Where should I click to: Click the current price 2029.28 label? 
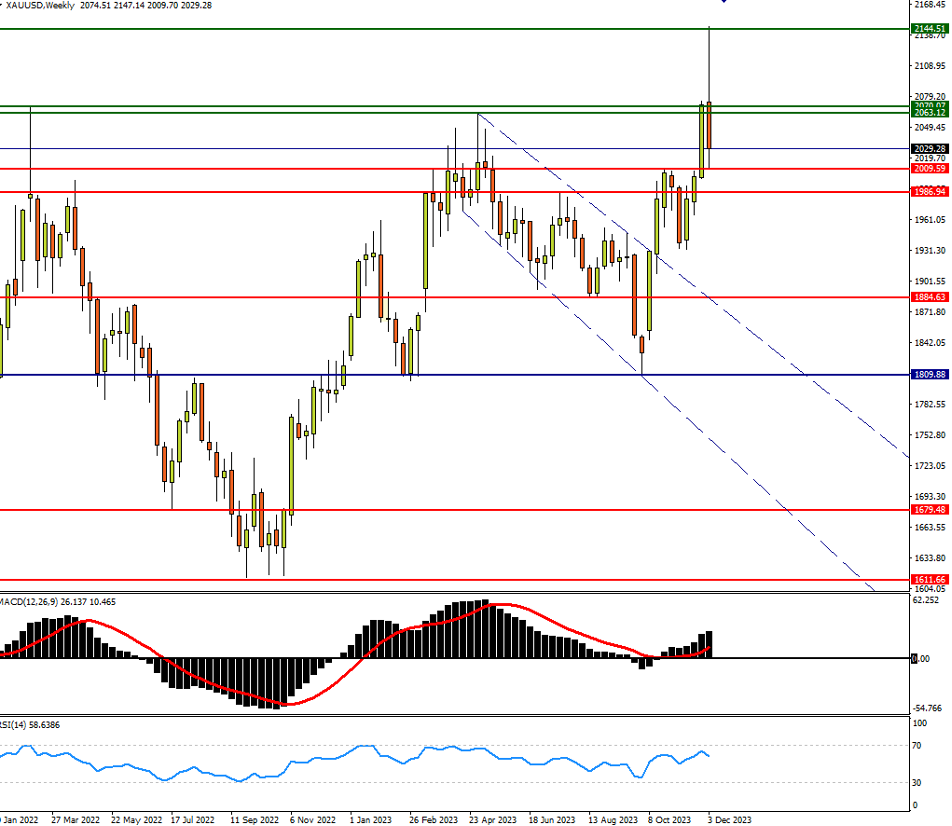[929, 149]
